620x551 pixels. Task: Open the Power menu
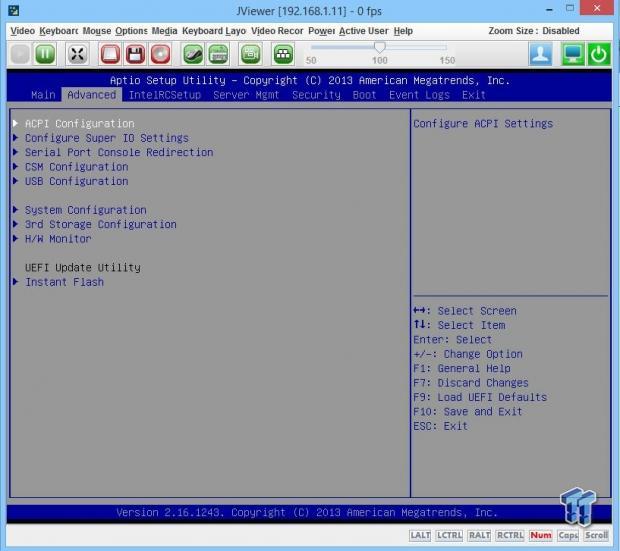[321, 31]
